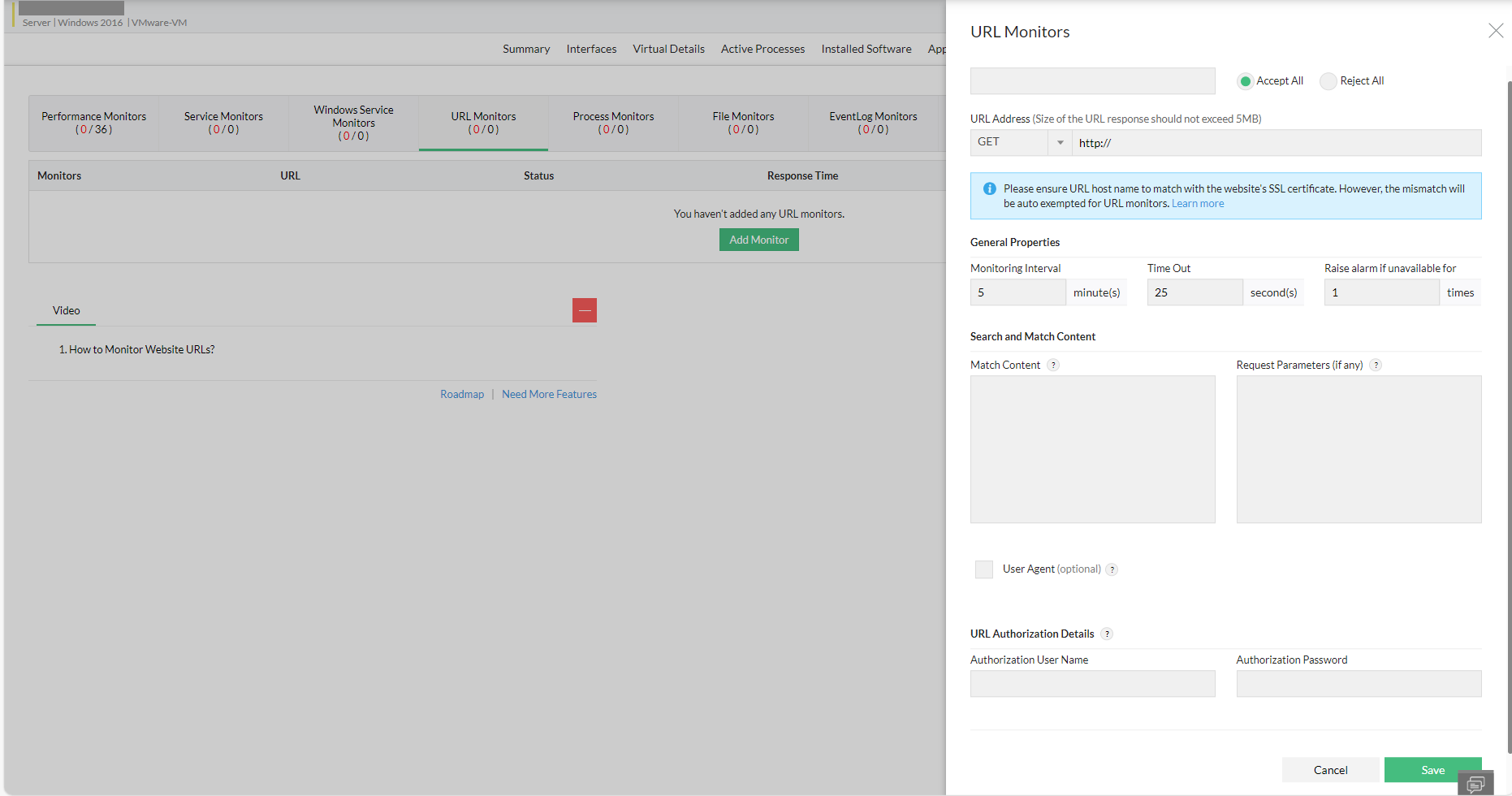Screen dimensions: 1512x796
Task: Open the URL Authorization Details help icon
Action: pos(1106,634)
